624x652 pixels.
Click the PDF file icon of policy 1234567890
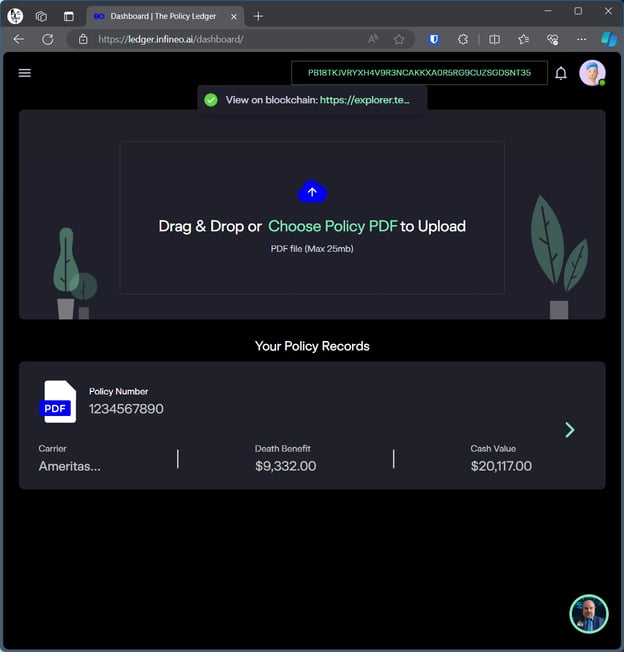tap(58, 402)
